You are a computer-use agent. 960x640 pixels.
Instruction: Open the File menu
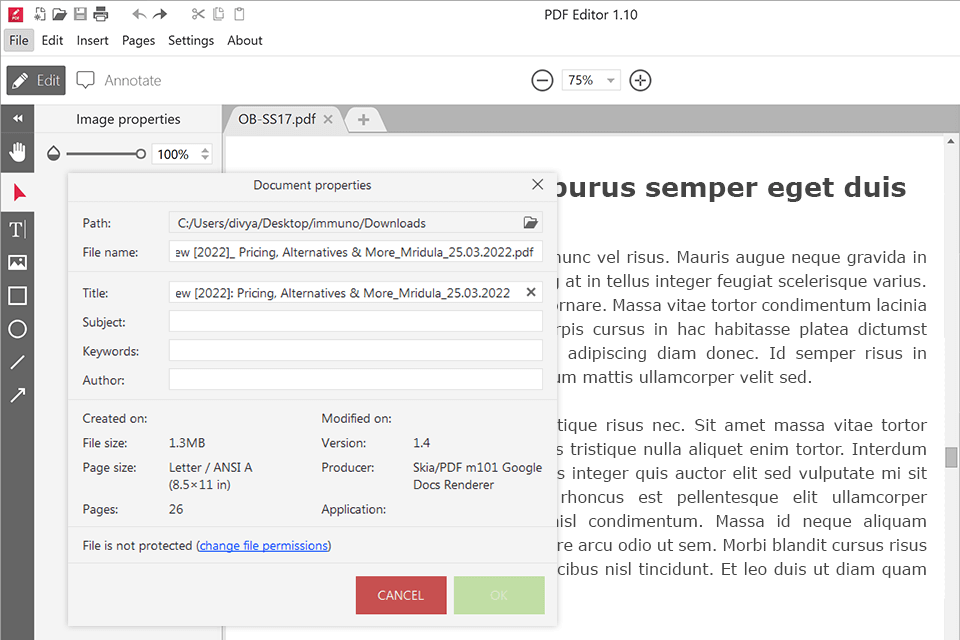(x=19, y=40)
